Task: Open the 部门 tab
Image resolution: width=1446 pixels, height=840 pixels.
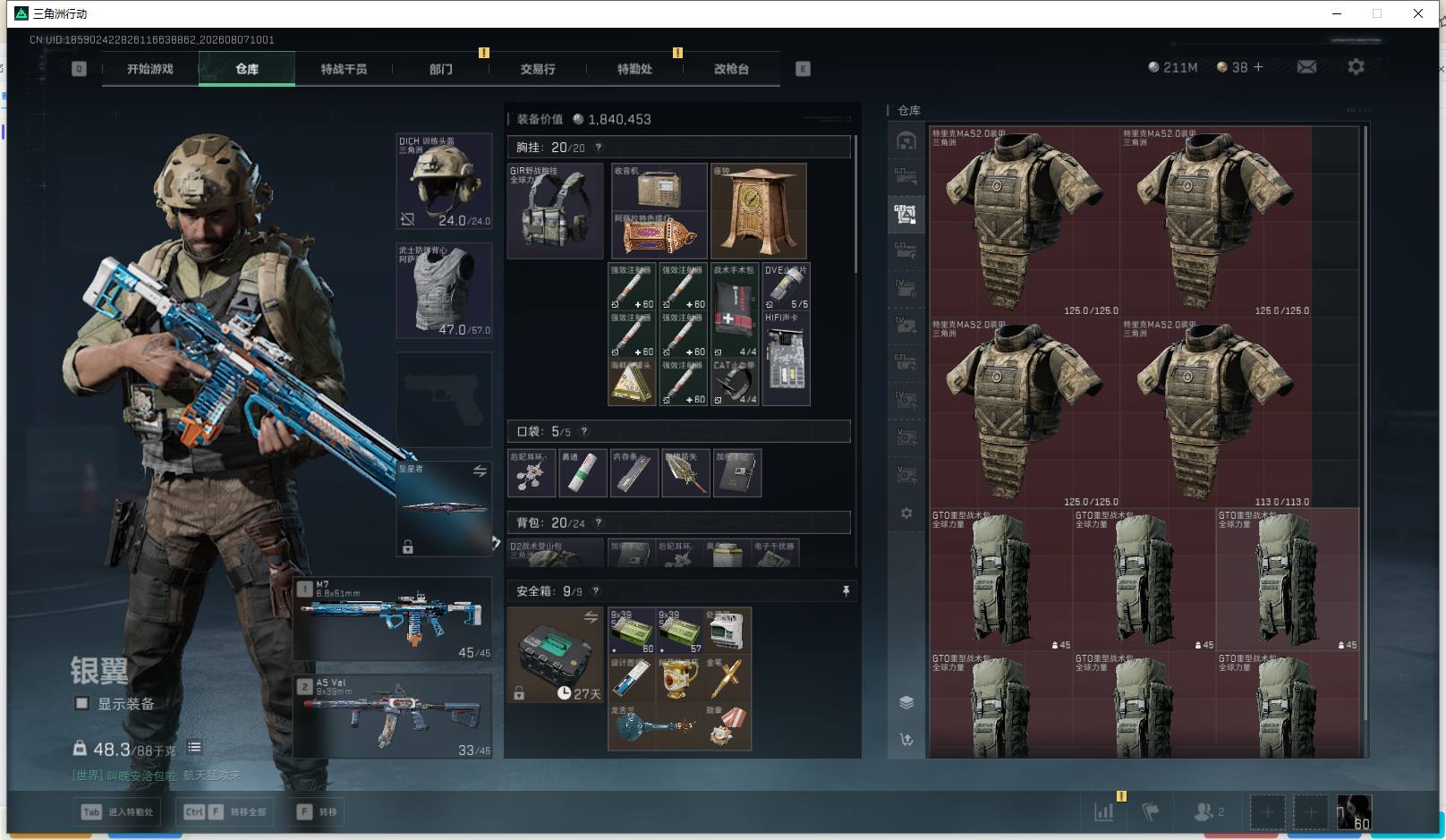Action: (440, 69)
